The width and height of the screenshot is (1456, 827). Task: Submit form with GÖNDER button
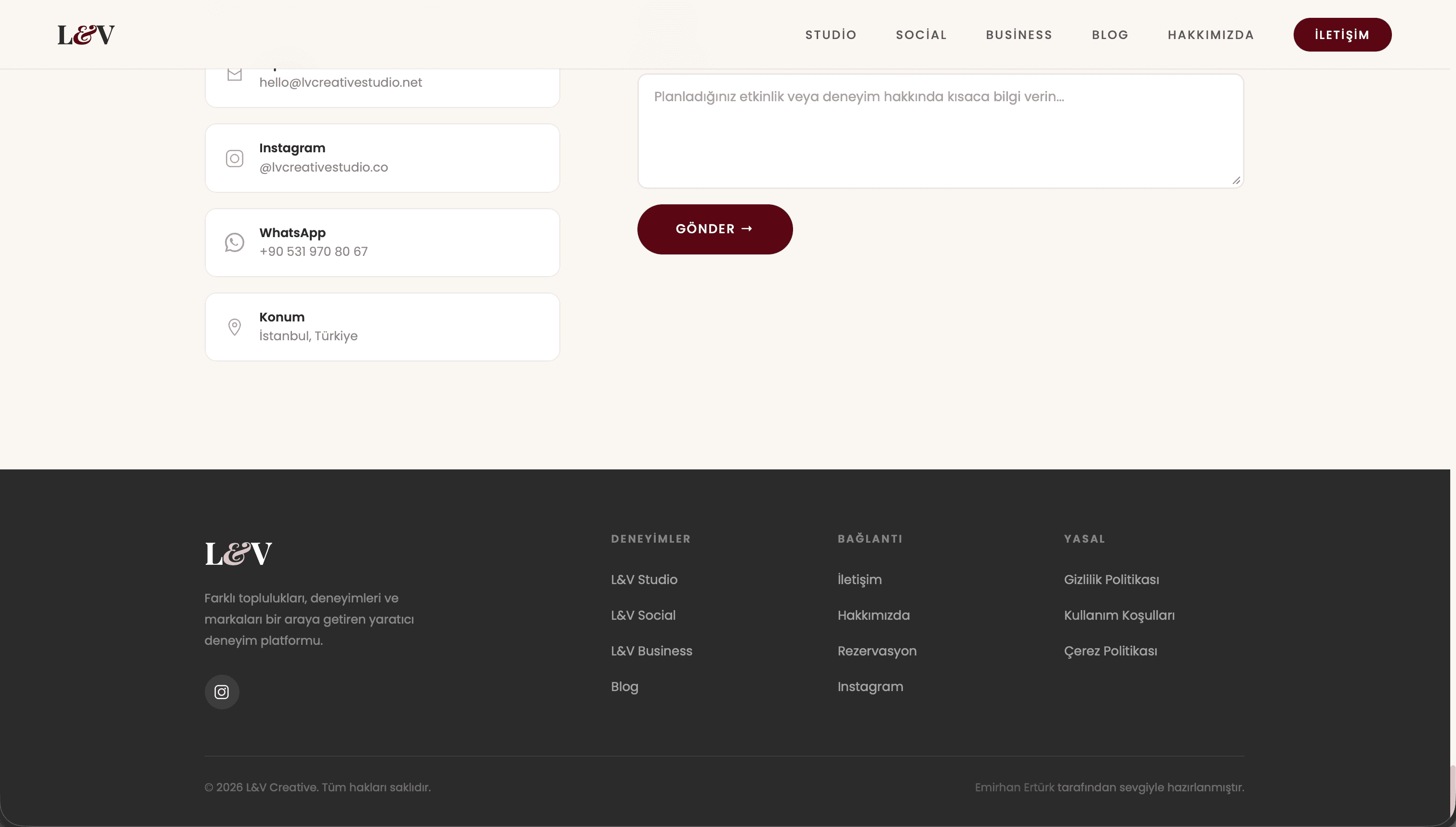(x=715, y=229)
